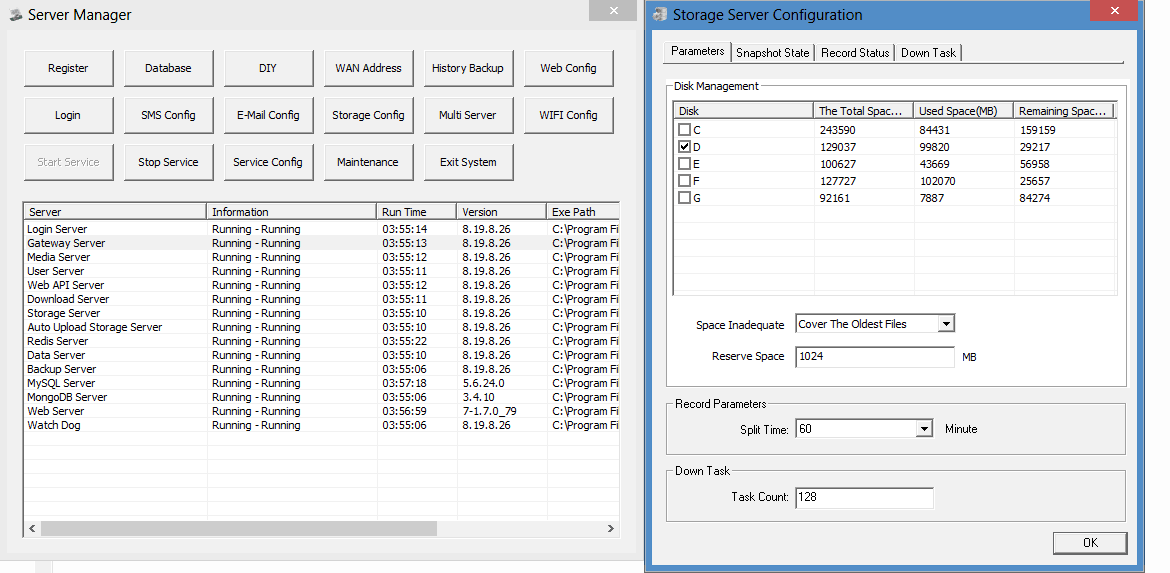Uncheck the disk D checkbox

coord(684,147)
